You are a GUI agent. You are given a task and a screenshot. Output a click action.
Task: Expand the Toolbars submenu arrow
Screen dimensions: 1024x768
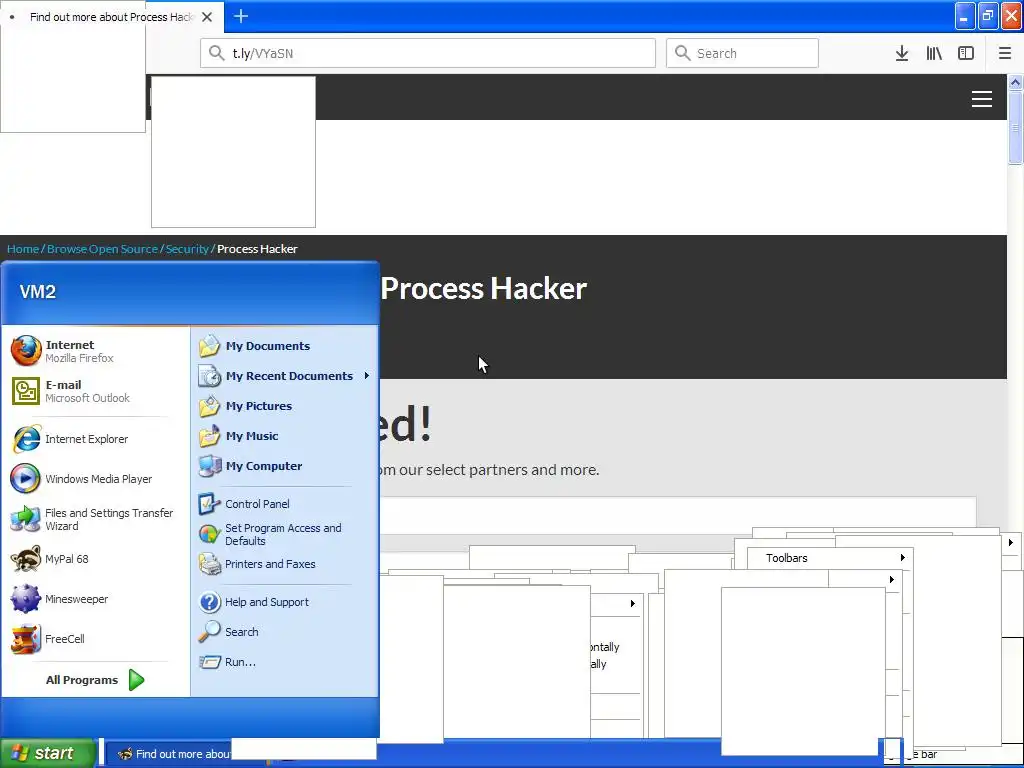pyautogui.click(x=903, y=558)
